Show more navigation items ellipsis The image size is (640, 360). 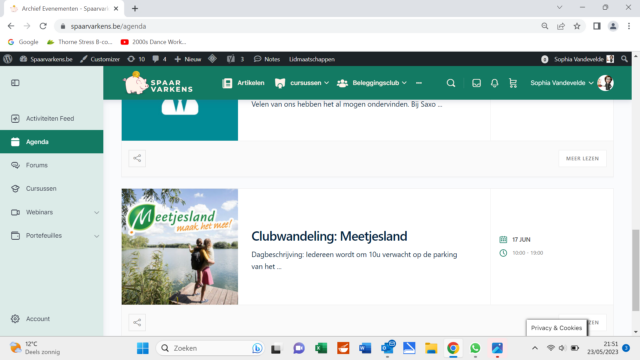(x=419, y=83)
